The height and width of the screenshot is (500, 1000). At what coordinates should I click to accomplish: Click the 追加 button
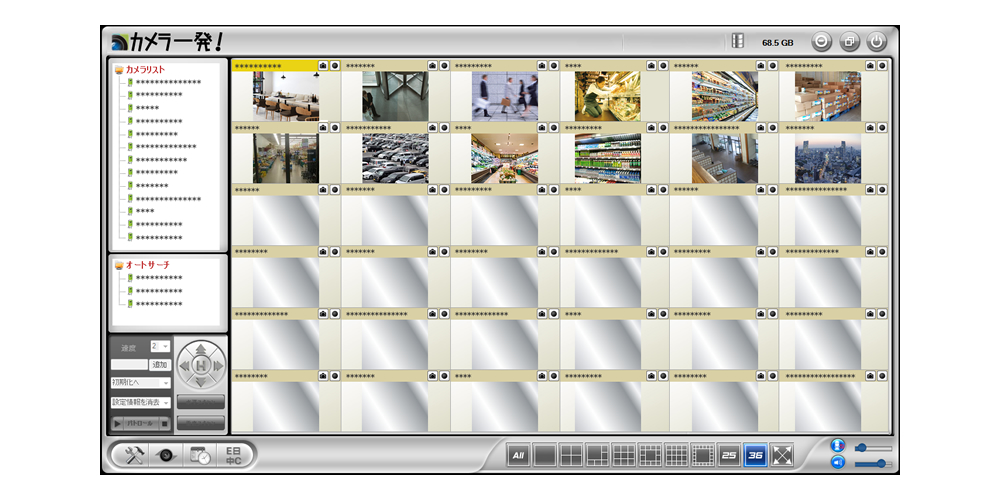click(x=160, y=364)
